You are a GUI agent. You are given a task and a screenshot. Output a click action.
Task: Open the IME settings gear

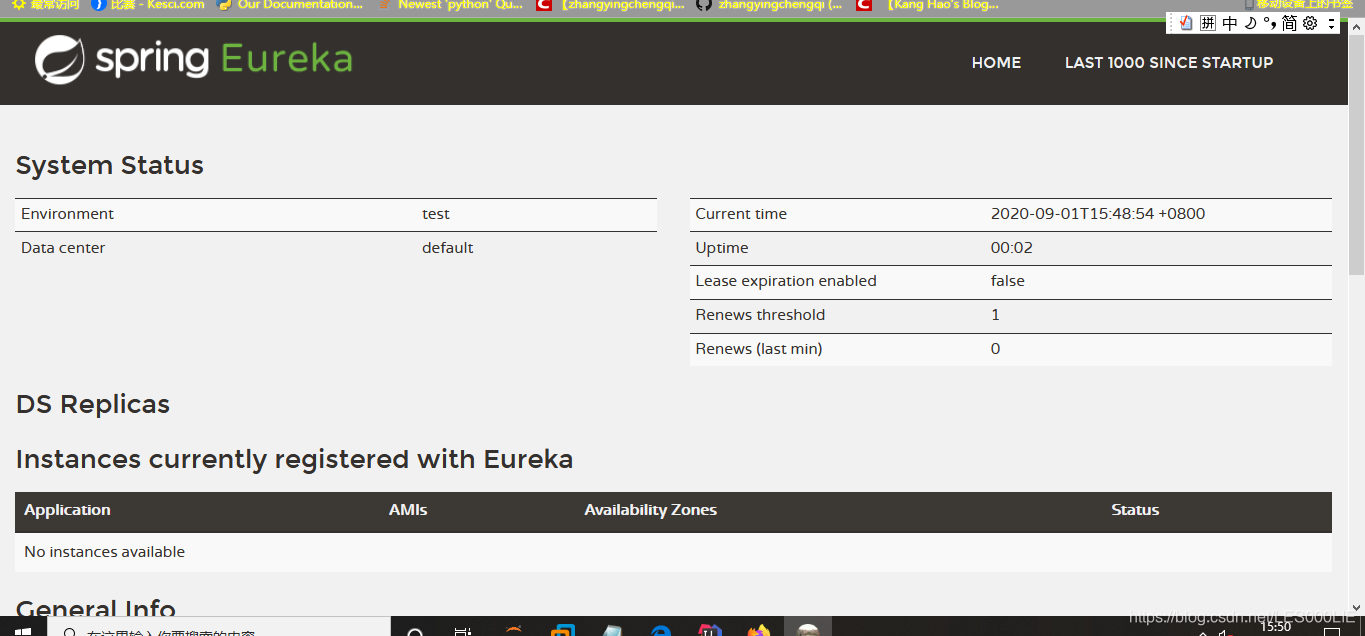[x=1310, y=23]
